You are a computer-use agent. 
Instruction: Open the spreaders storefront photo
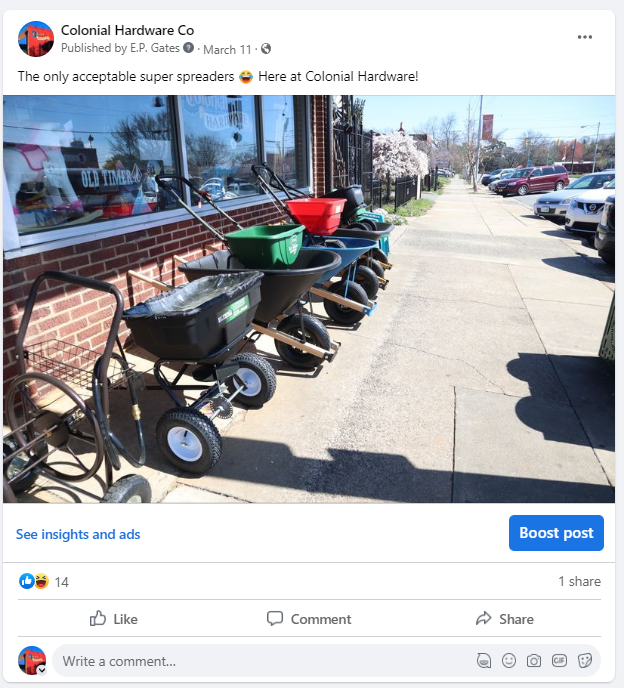[x=309, y=299]
